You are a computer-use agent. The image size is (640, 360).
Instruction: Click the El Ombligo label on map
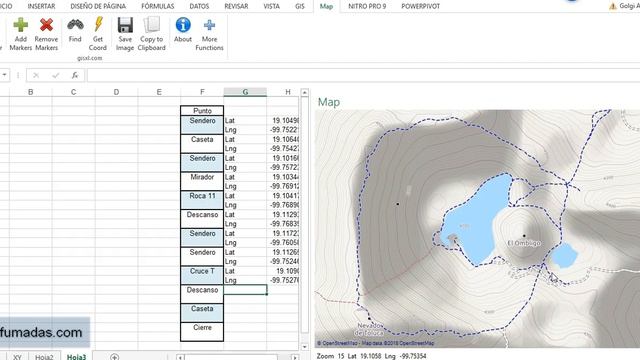coord(524,243)
